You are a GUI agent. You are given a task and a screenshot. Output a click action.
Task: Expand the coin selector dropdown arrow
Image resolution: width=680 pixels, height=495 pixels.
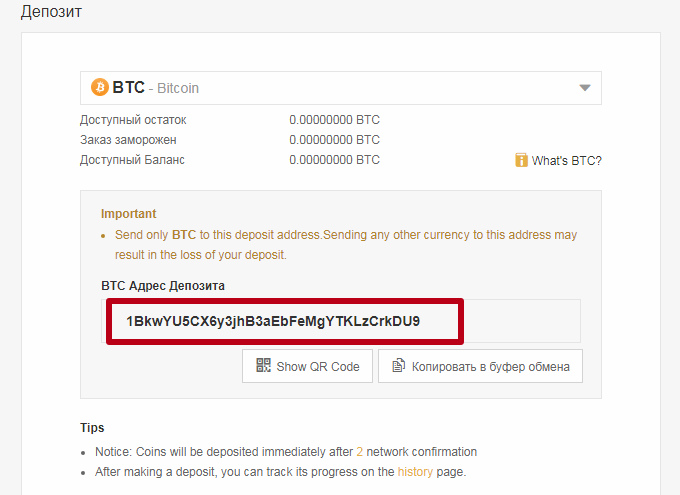coord(585,88)
